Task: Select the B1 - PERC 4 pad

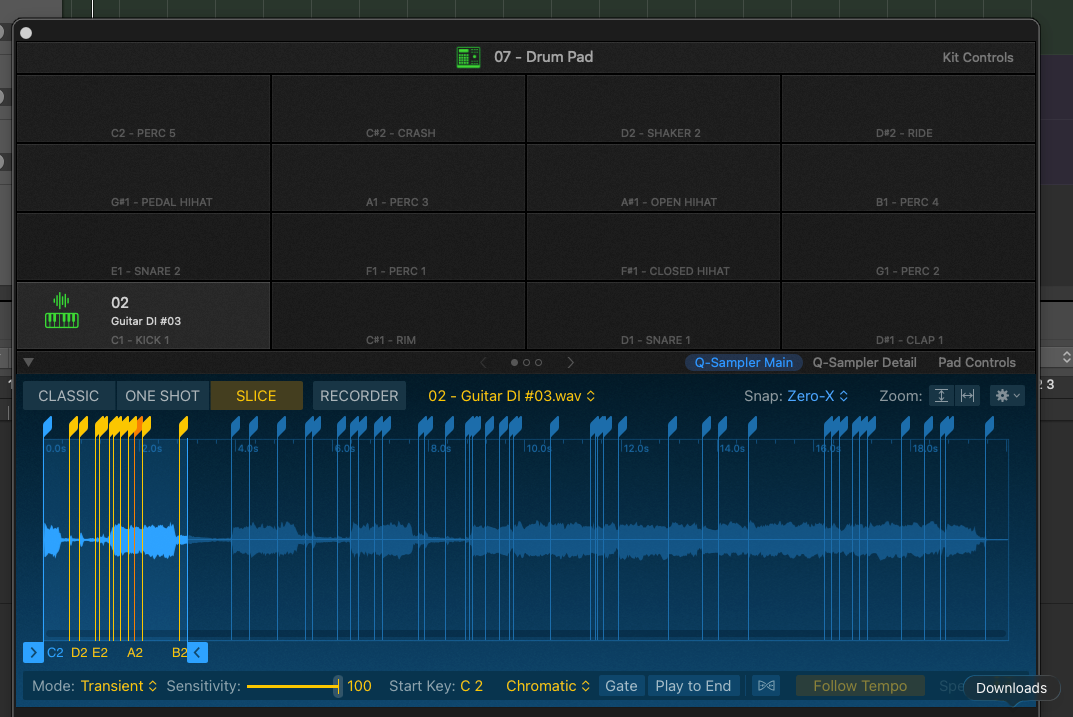Action: tap(908, 179)
